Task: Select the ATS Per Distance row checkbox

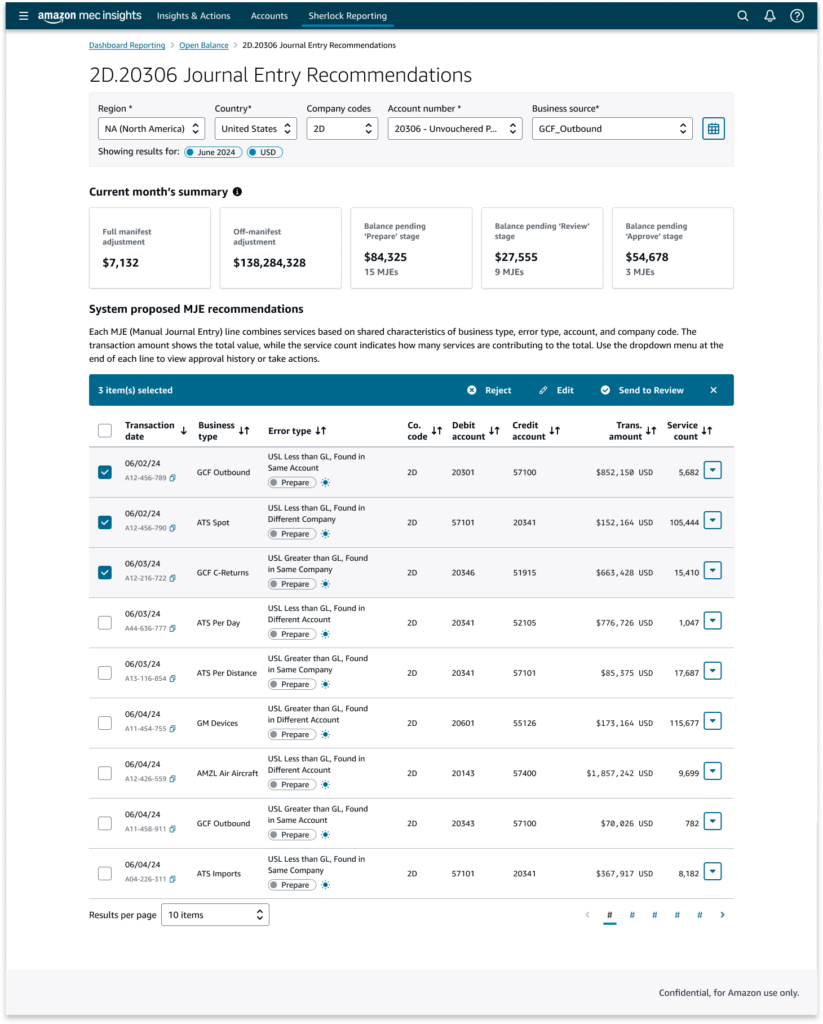Action: [x=105, y=673]
